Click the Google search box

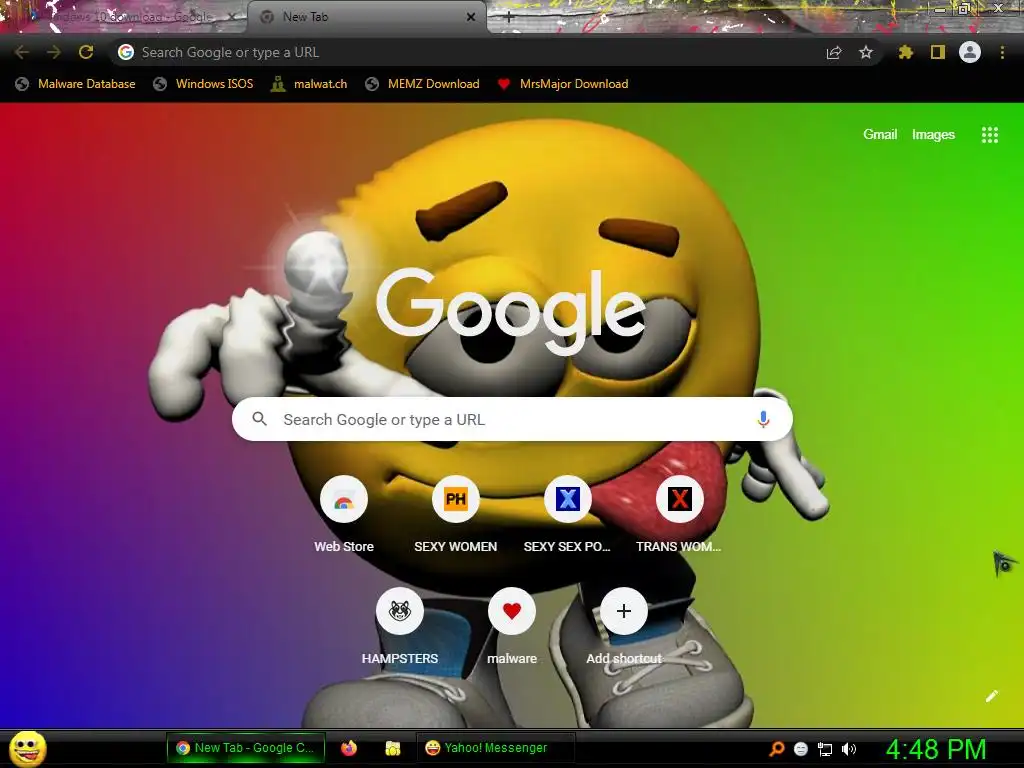(512, 419)
